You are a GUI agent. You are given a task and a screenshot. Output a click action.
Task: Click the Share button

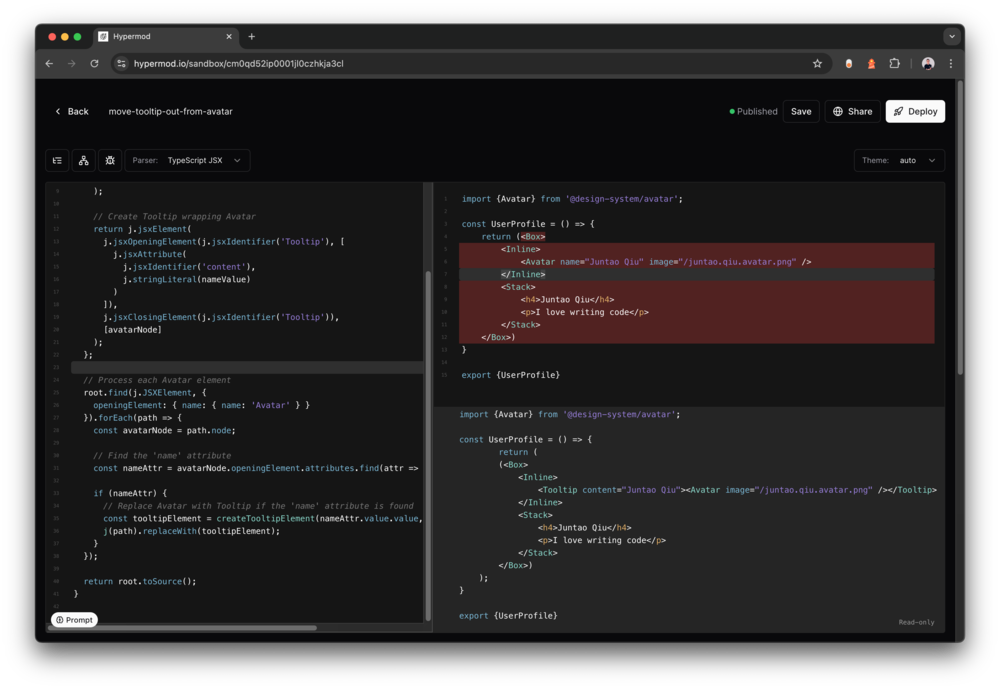coord(852,111)
